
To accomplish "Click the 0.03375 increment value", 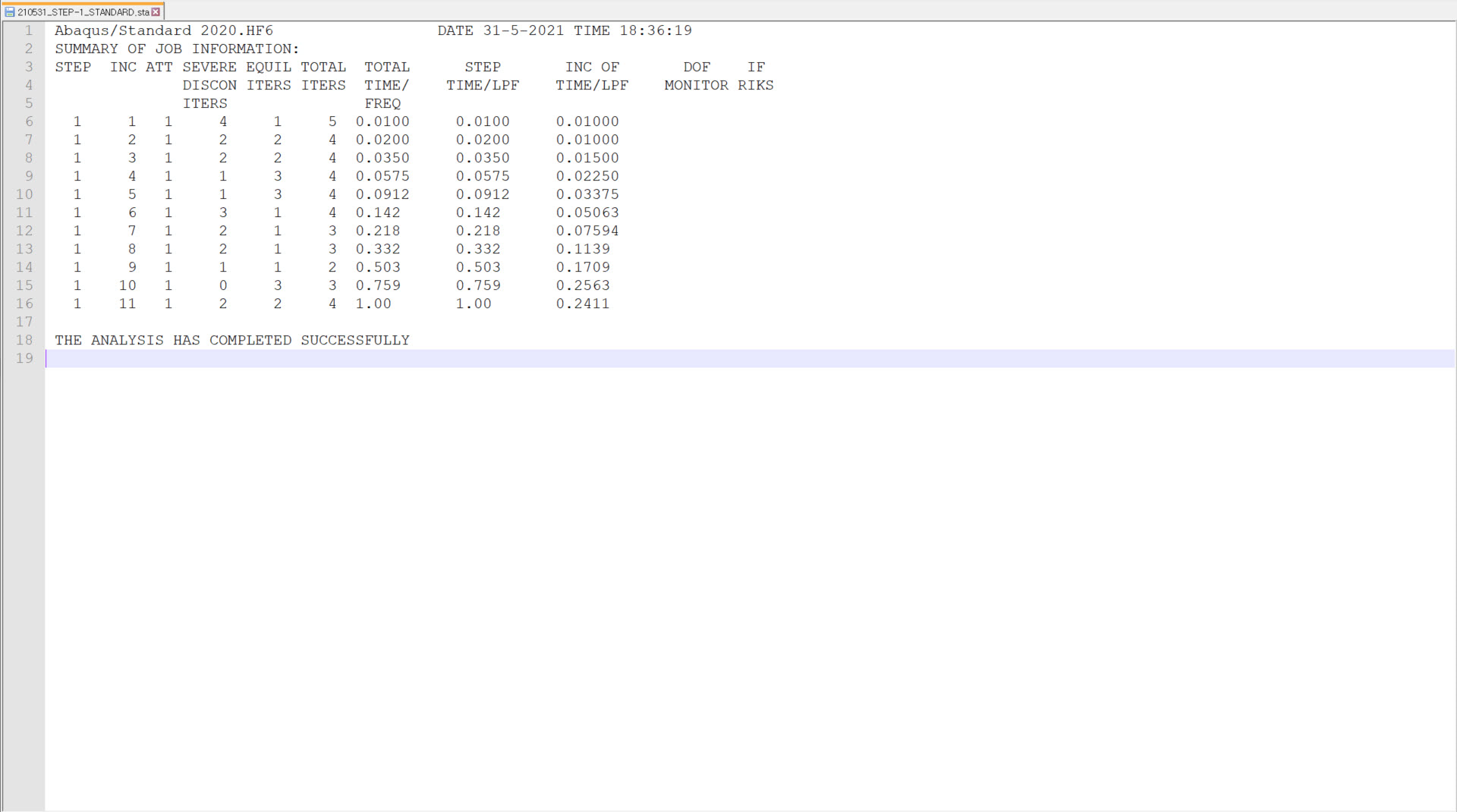I will (x=587, y=194).
